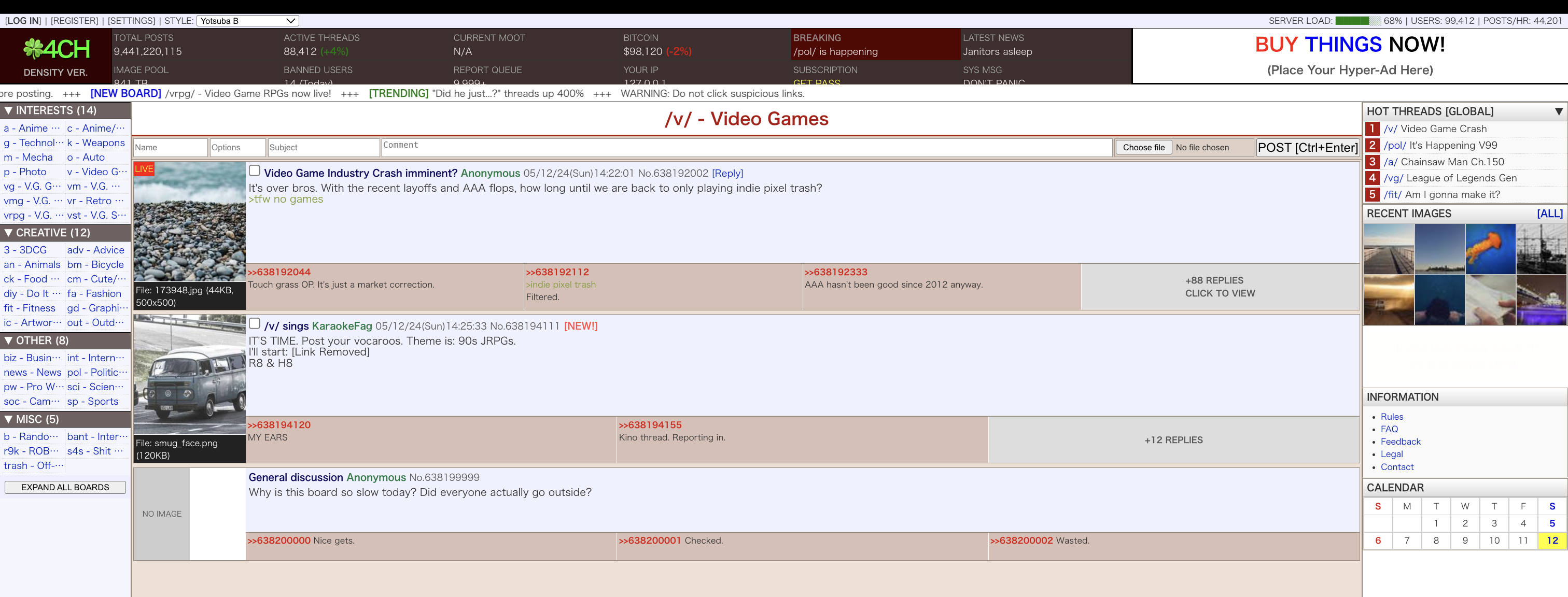
Task: Click hot thread rank 1 badge
Action: (x=1372, y=129)
